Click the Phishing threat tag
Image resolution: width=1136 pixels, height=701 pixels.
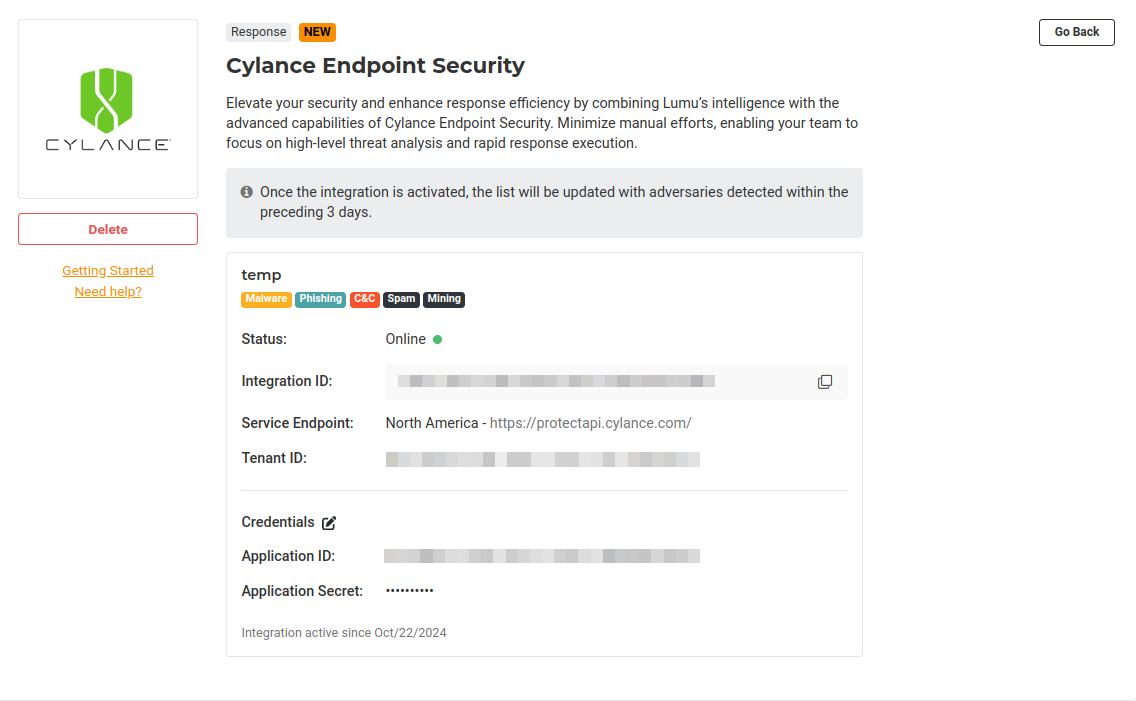[321, 299]
